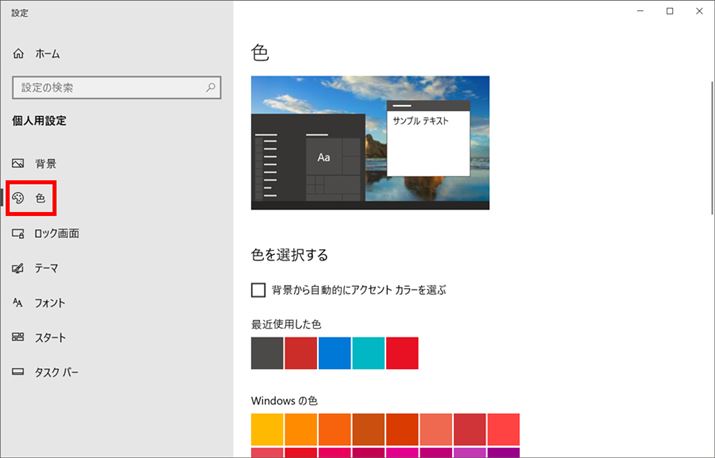Click the color preview thumbnail image

(370, 143)
